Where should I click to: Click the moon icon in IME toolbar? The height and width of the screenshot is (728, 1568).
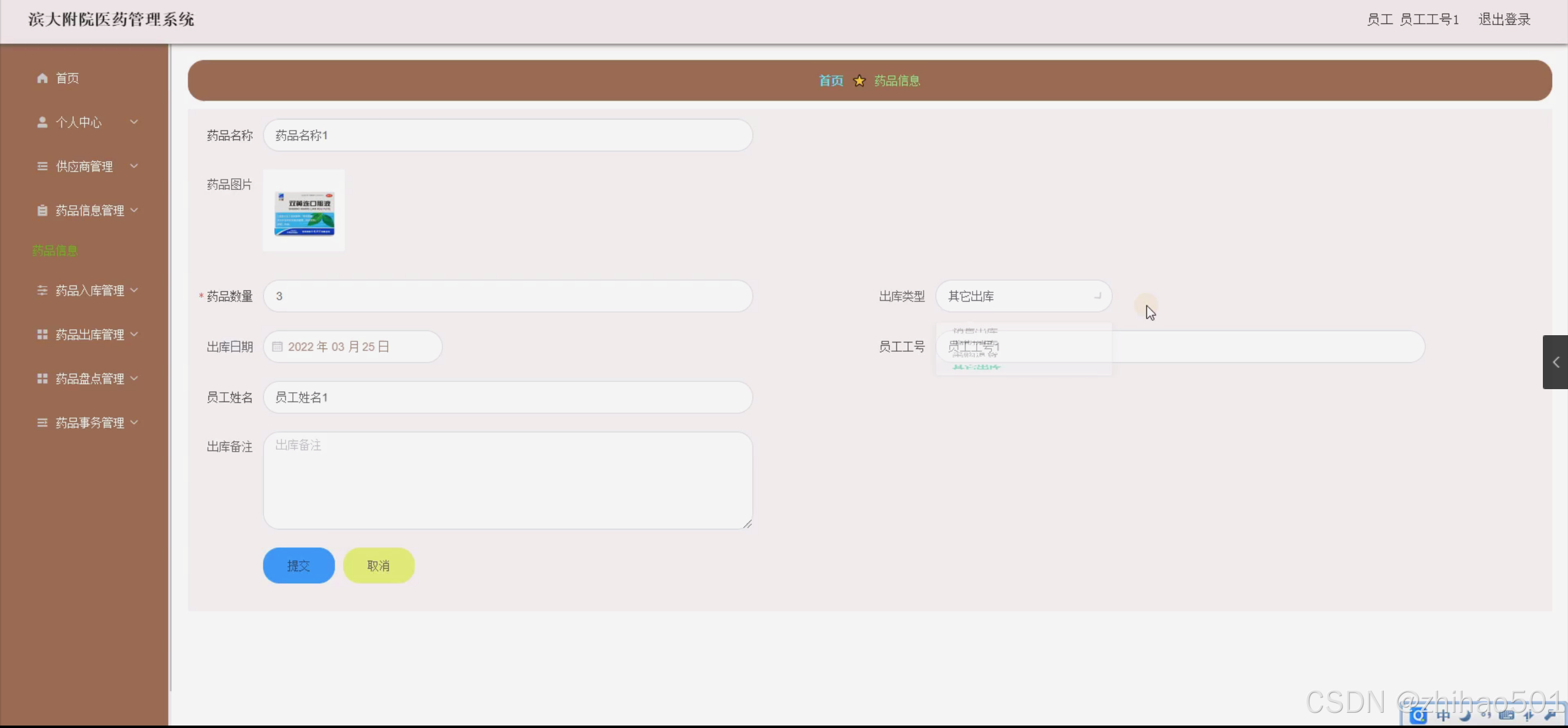(1465, 716)
